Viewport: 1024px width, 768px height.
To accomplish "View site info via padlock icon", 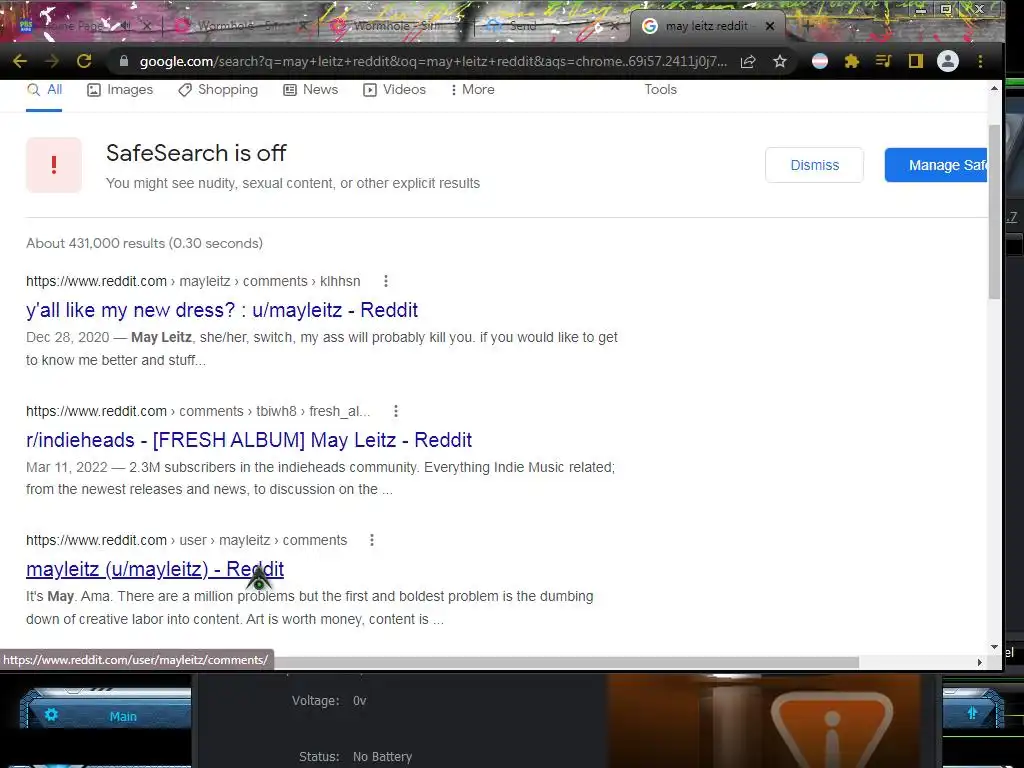I will pos(123,61).
